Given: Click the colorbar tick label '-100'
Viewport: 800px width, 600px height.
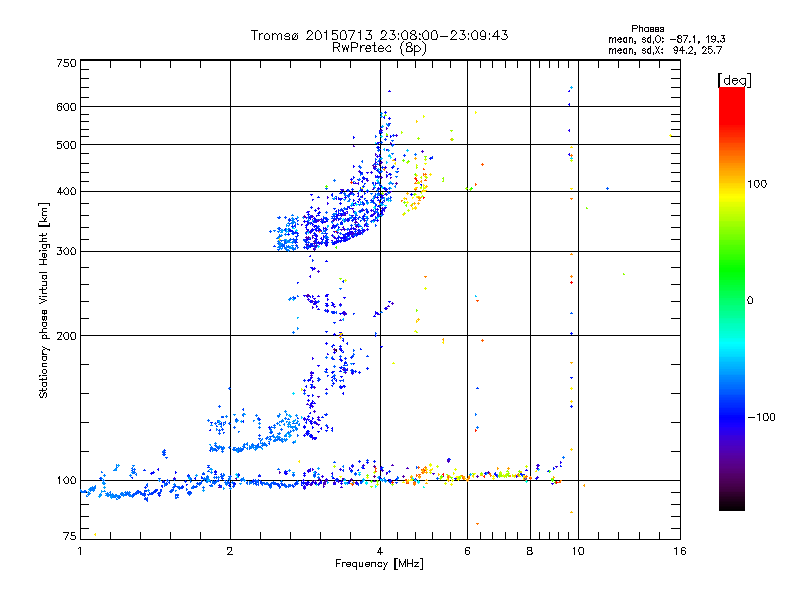Looking at the screenshot, I should 762,417.
